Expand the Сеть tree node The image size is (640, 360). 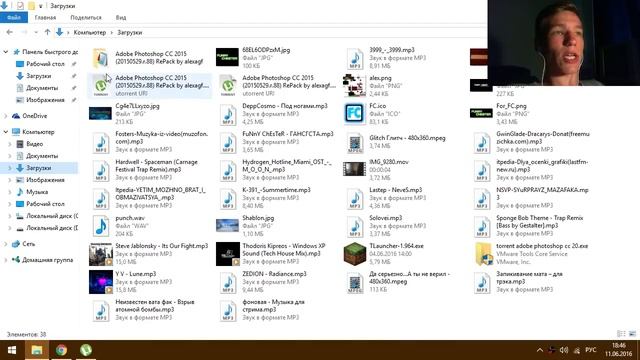coord(6,244)
